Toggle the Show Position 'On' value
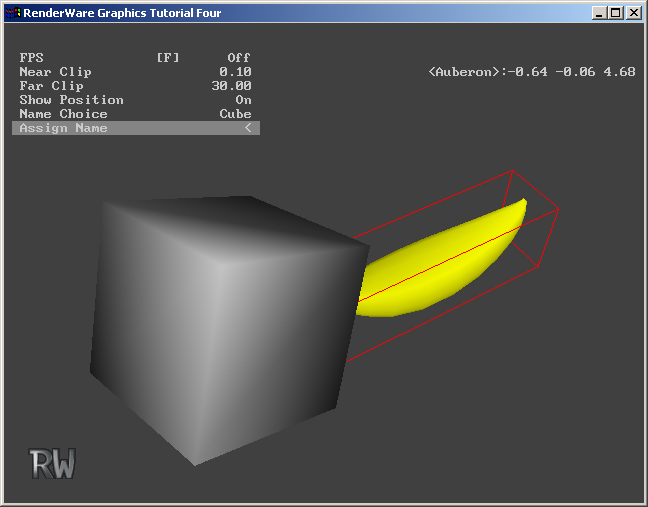This screenshot has width=648, height=507. pos(243,100)
